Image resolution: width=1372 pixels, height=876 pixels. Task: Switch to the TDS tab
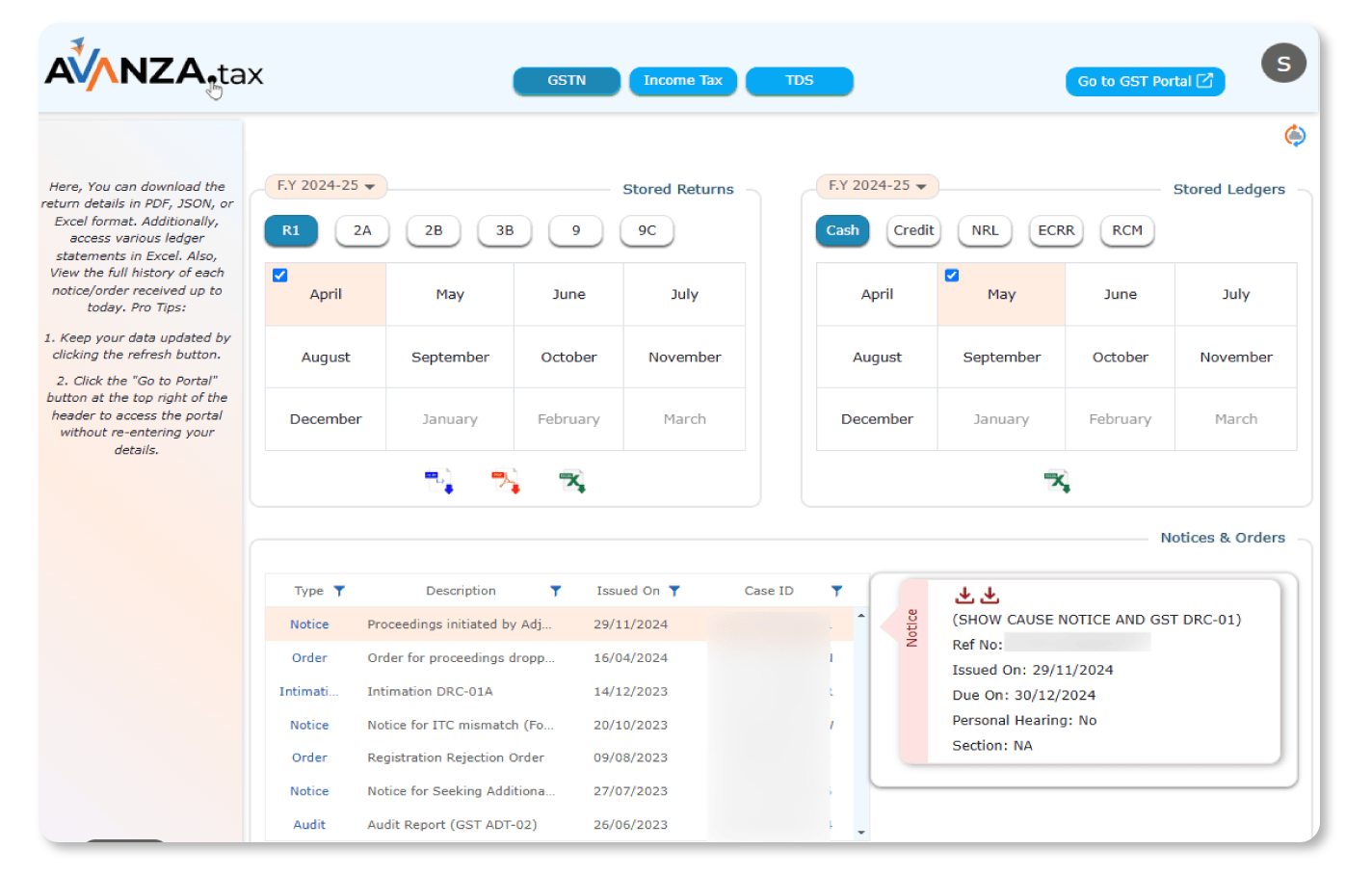click(x=800, y=81)
